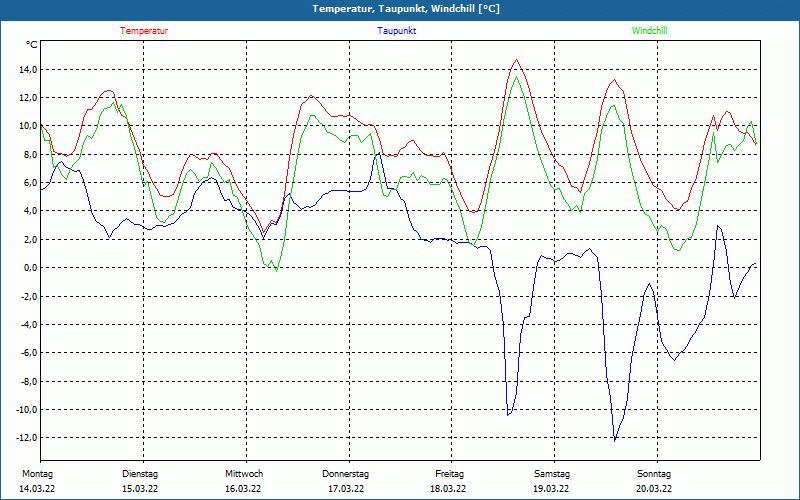Click the -8,0 y-axis value

pos(28,381)
